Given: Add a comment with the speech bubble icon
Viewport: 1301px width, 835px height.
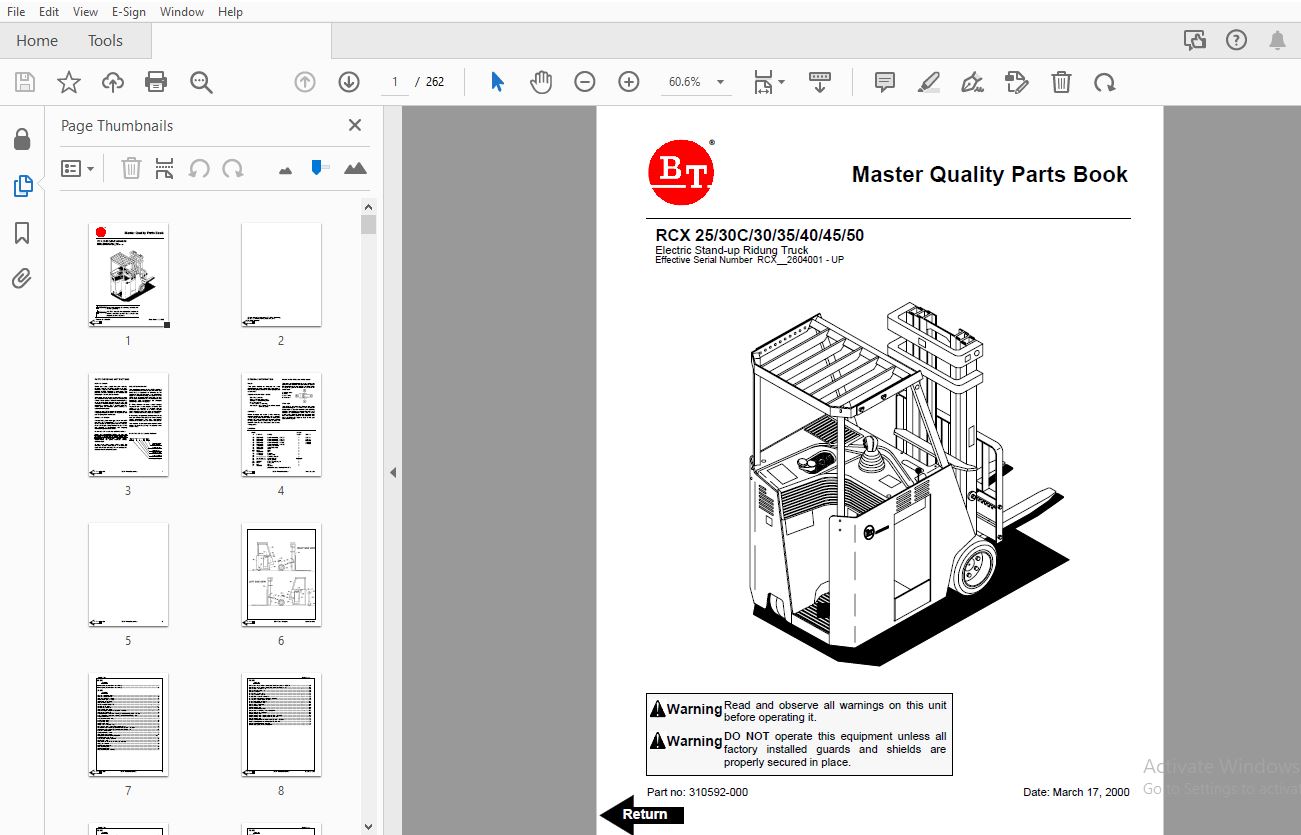Looking at the screenshot, I should (x=885, y=82).
